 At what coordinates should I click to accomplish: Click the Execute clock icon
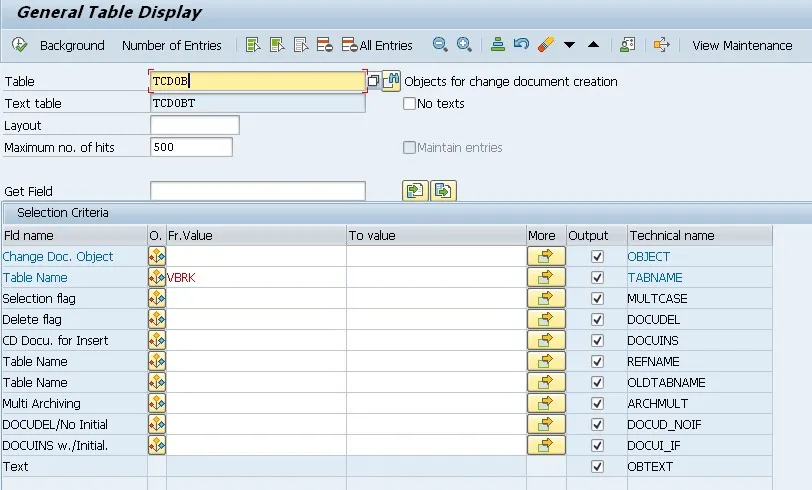(x=19, y=45)
